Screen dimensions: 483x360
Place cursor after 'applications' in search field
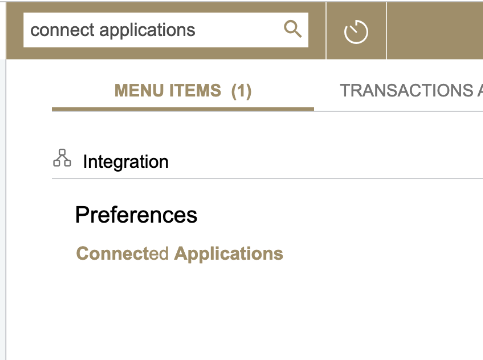click(x=197, y=30)
